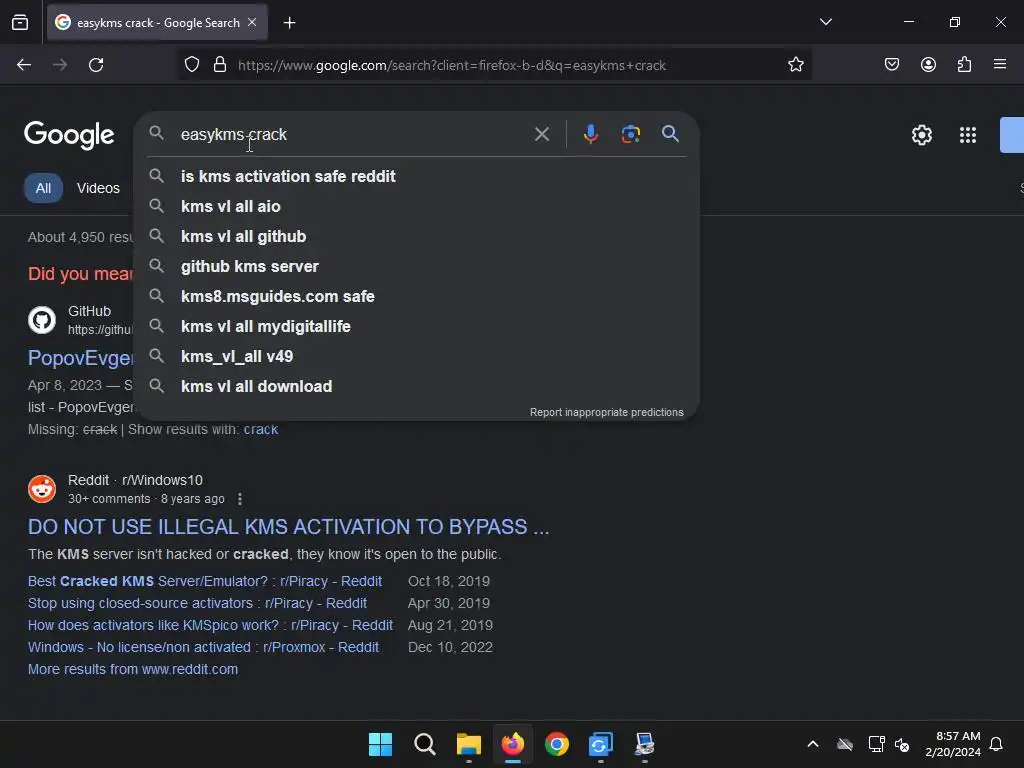Open the Extensions puzzle icon

pos(964,65)
